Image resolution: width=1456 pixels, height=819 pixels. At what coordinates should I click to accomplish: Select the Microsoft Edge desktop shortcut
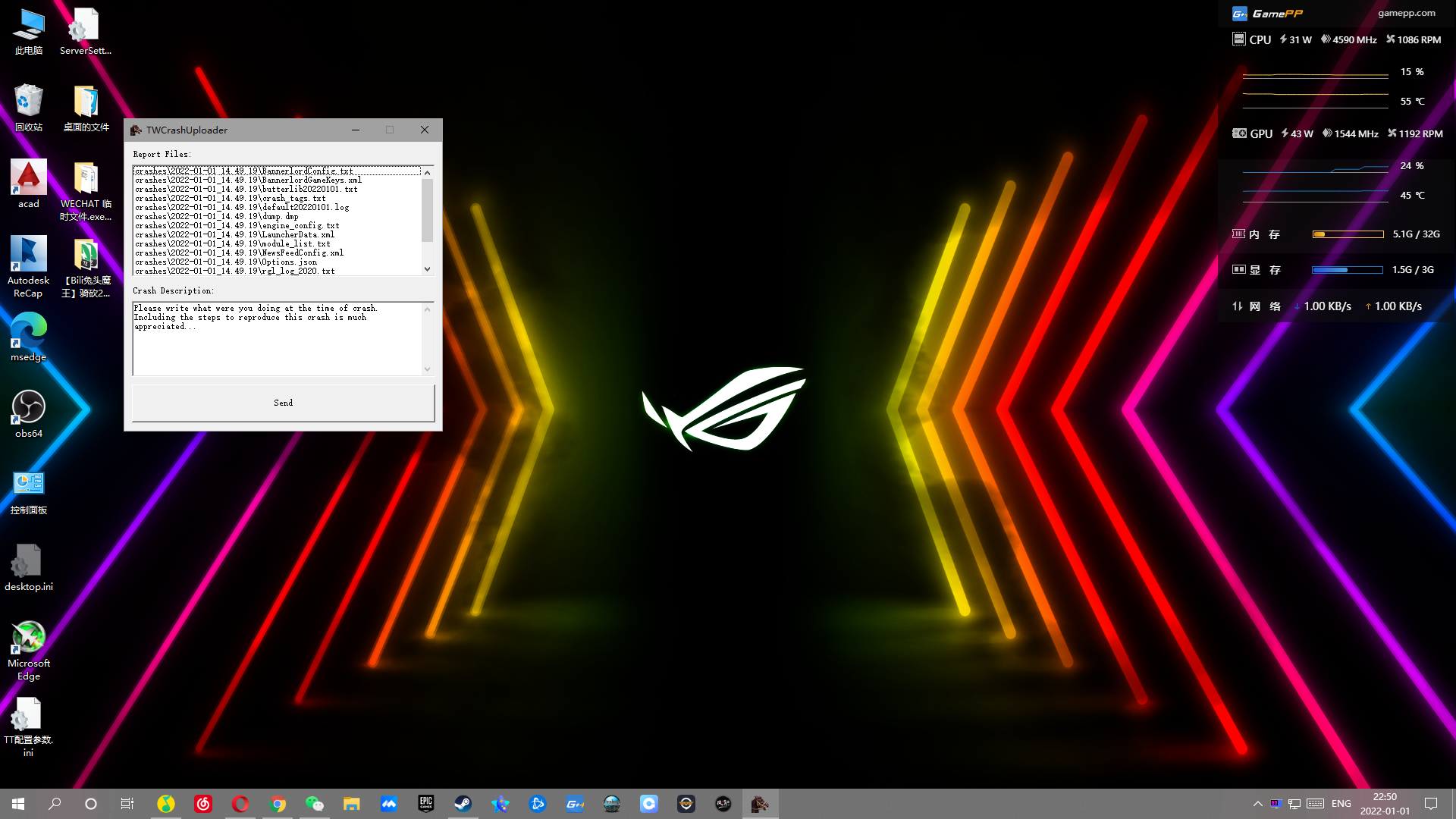[29, 651]
